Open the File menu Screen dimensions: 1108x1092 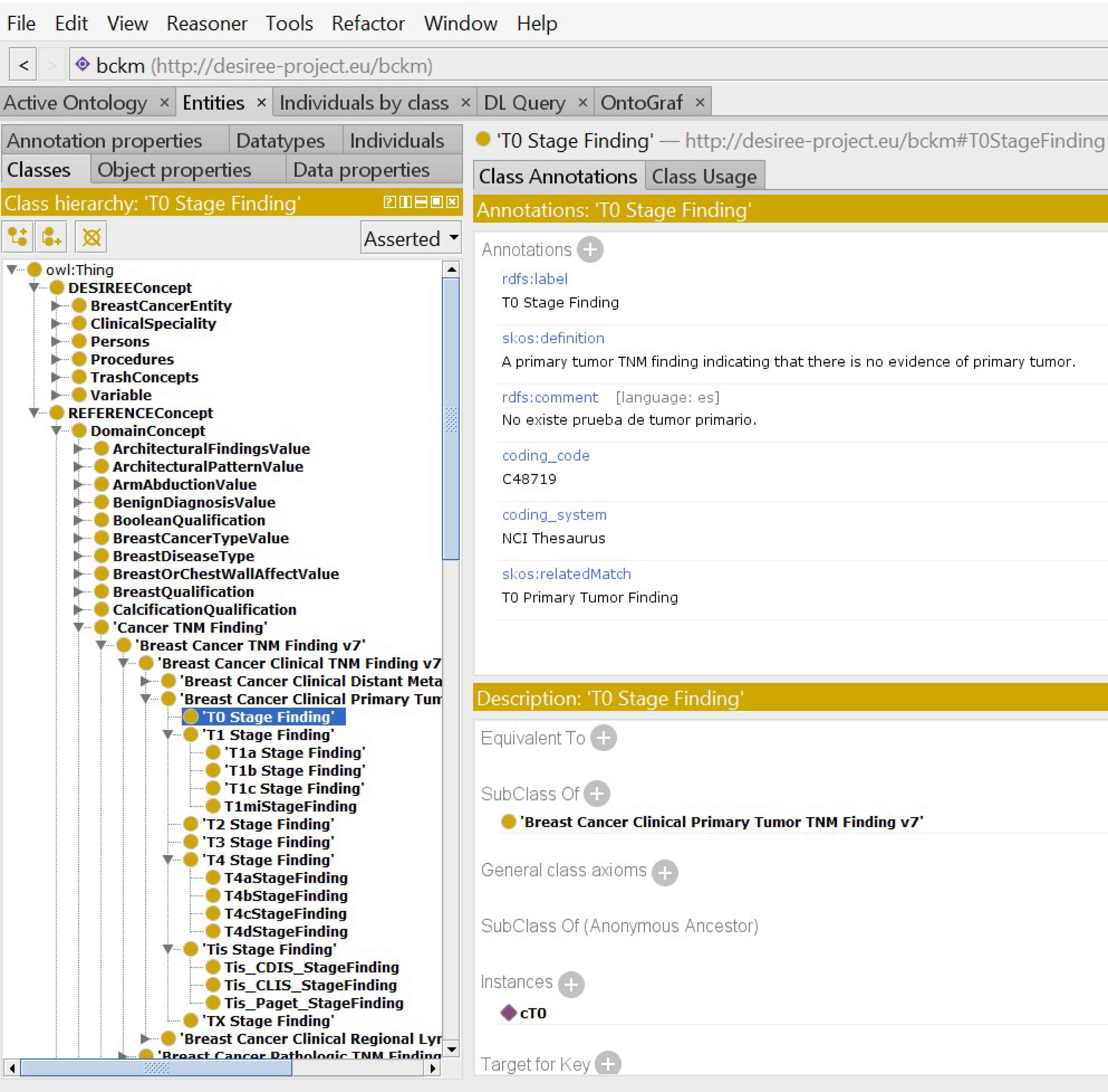[21, 23]
